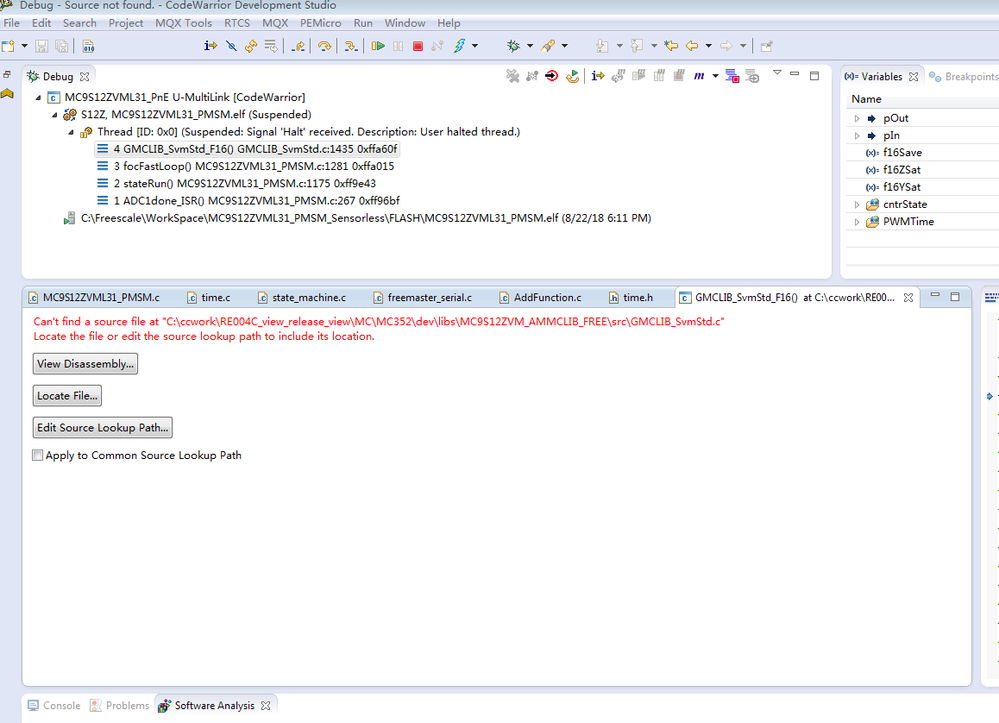This screenshot has height=723, width=999.
Task: Open the PEMicro menu
Action: point(320,23)
